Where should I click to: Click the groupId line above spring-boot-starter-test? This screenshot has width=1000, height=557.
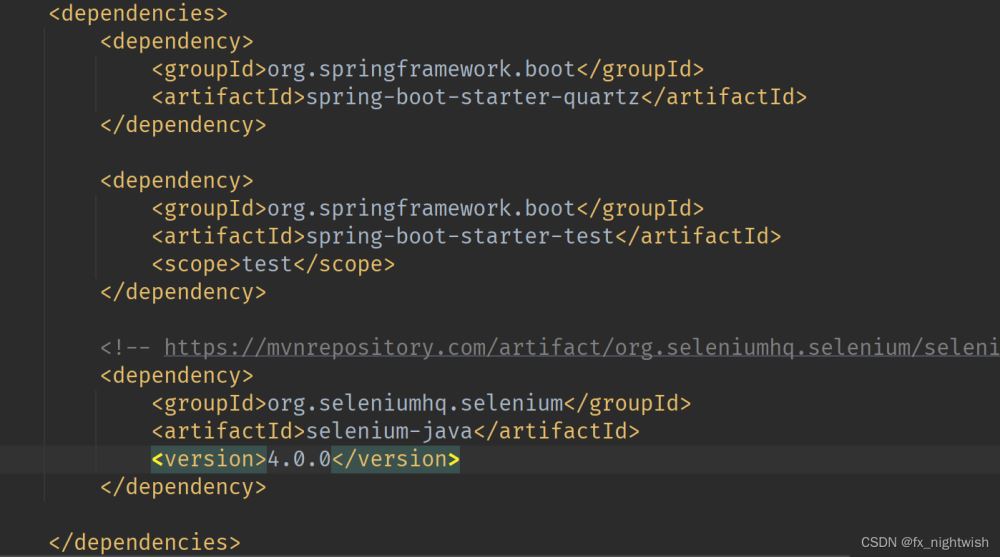click(x=427, y=208)
